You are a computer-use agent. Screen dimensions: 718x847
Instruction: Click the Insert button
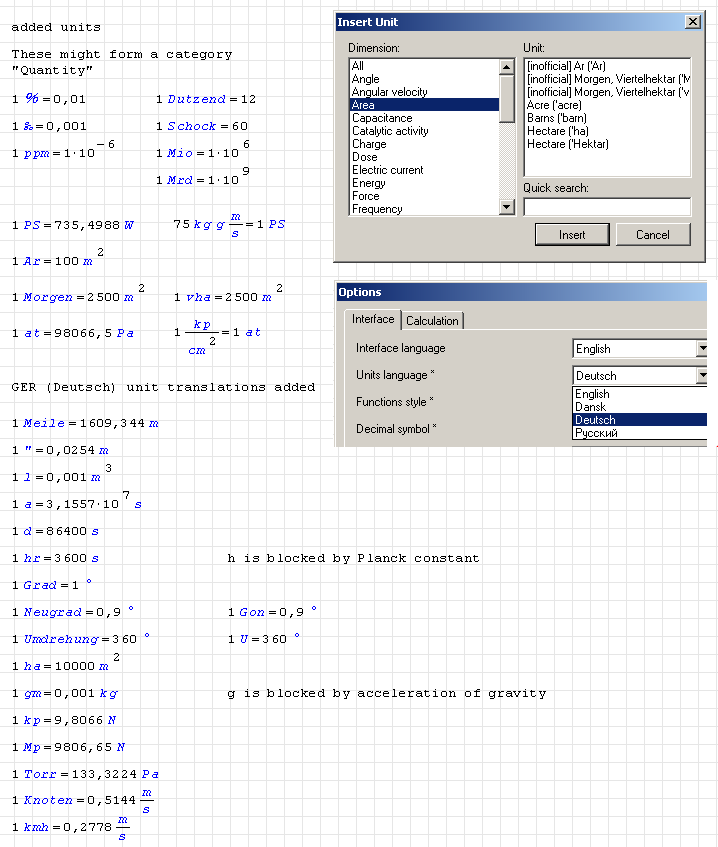click(x=573, y=235)
